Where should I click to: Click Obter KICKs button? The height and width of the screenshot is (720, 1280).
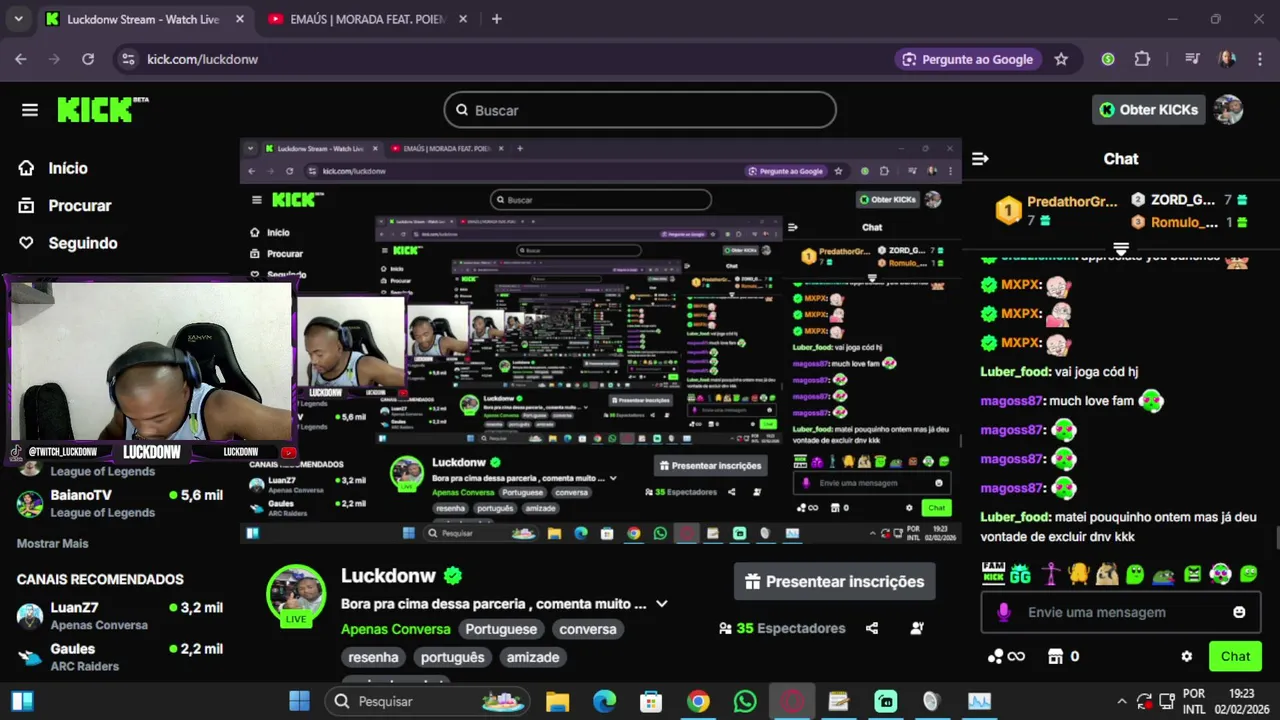pos(1149,110)
